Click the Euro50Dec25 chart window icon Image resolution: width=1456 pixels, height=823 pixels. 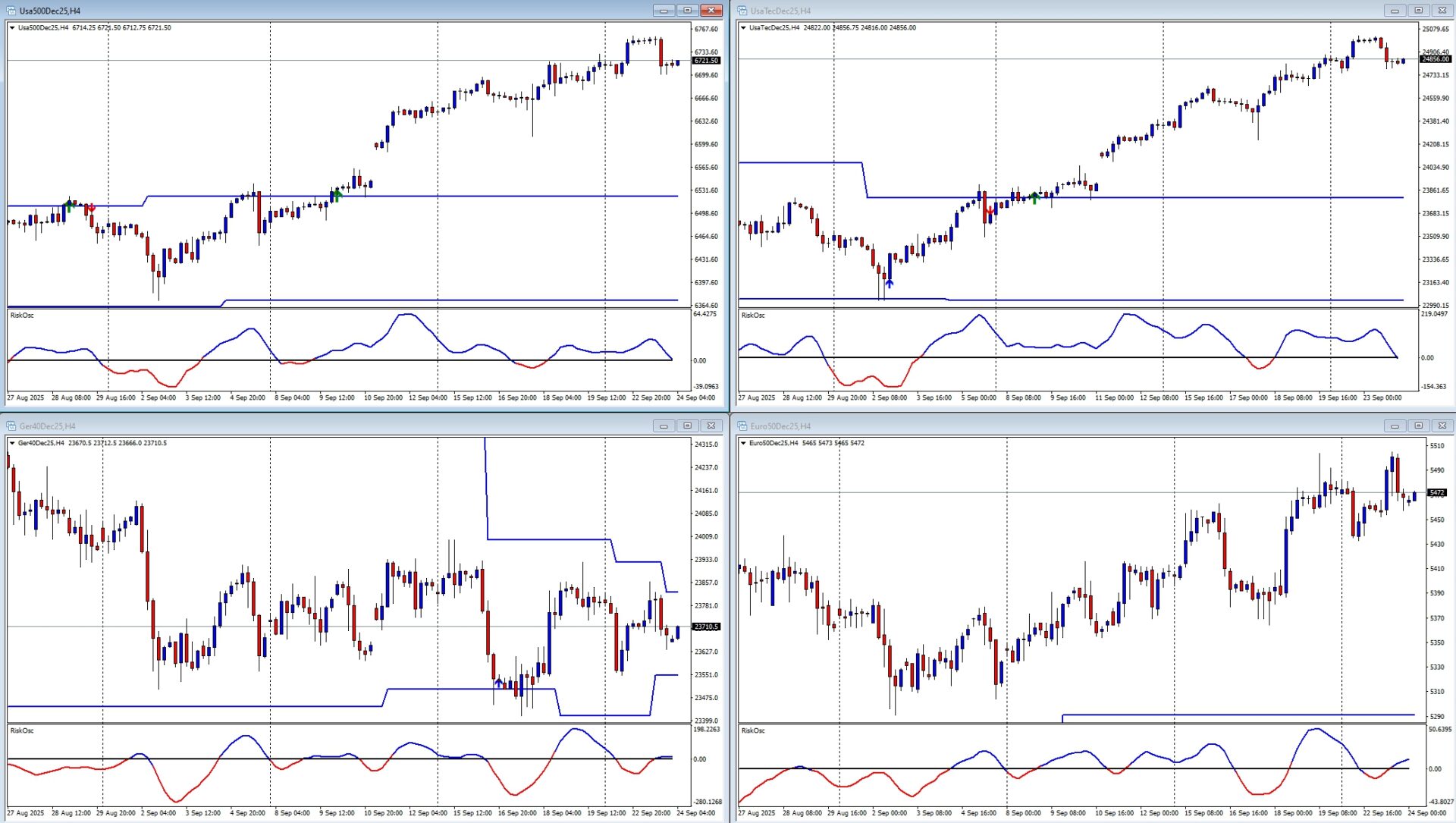742,426
